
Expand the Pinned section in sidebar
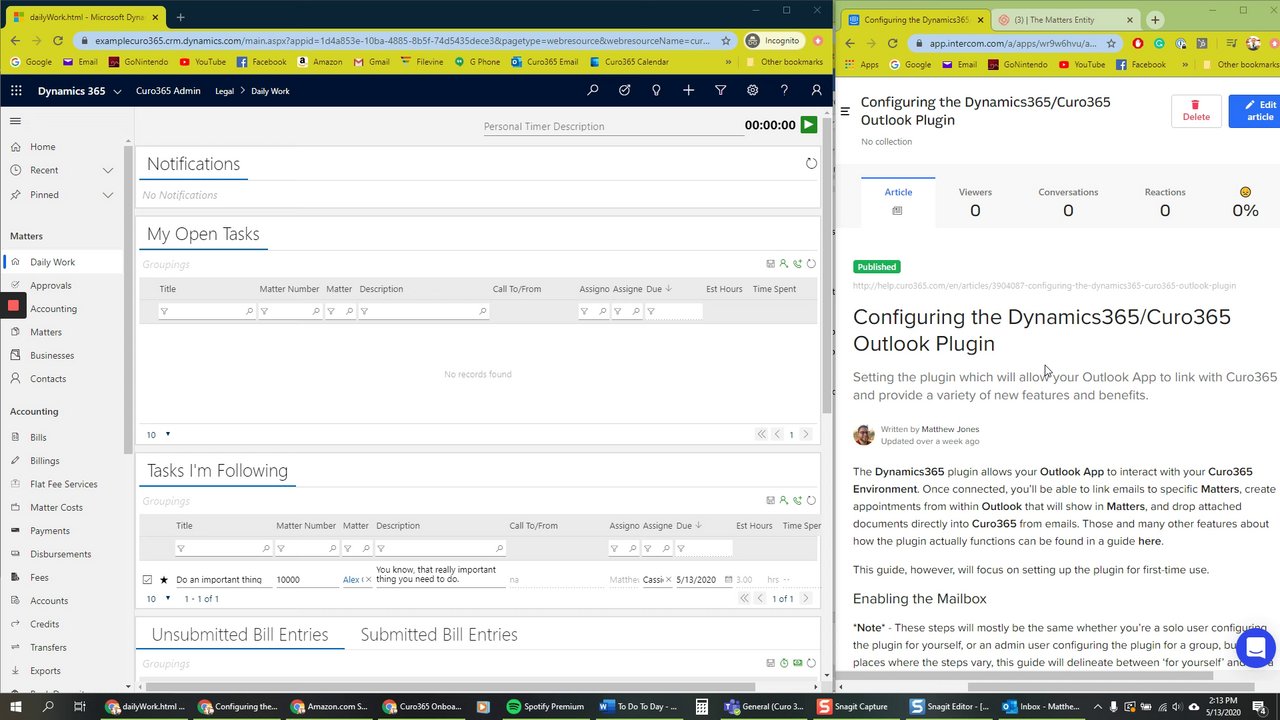[x=108, y=195]
